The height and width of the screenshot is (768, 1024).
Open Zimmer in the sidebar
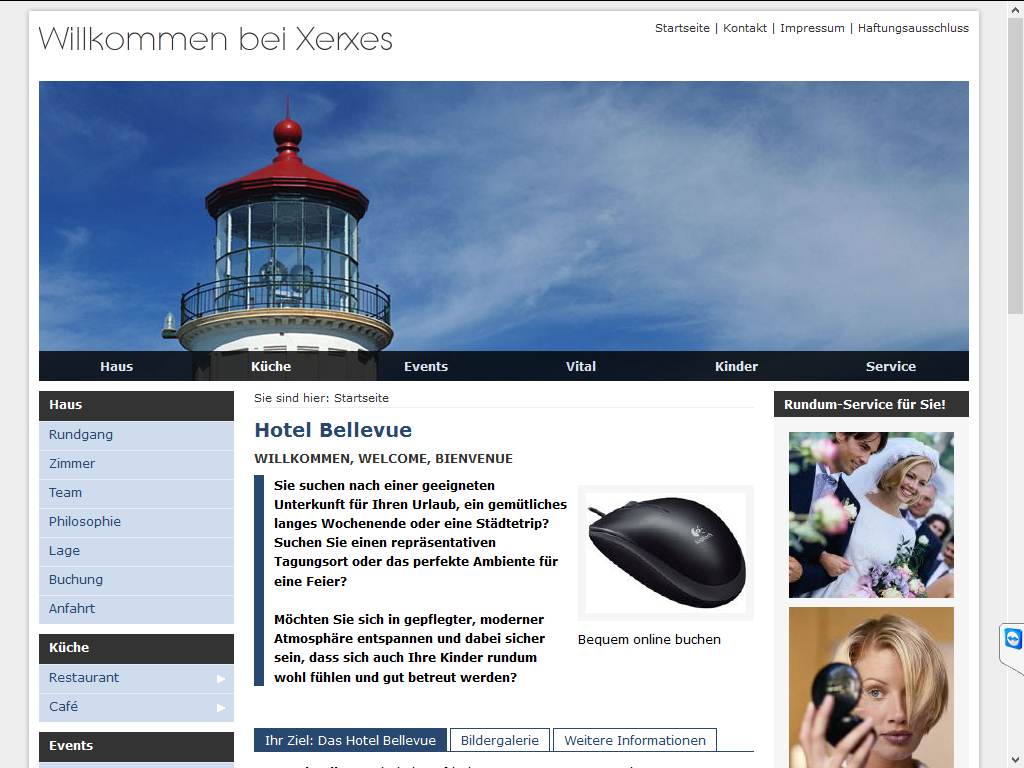click(x=136, y=464)
